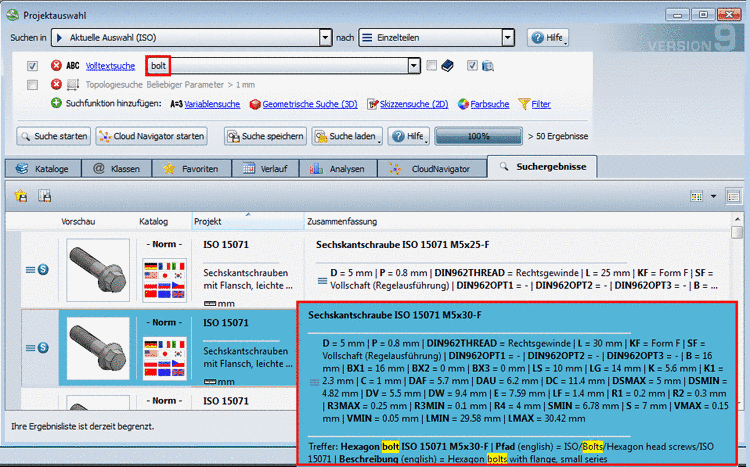This screenshot has width=750, height=467.
Task: Click the 100% search progress bar
Action: [478, 136]
